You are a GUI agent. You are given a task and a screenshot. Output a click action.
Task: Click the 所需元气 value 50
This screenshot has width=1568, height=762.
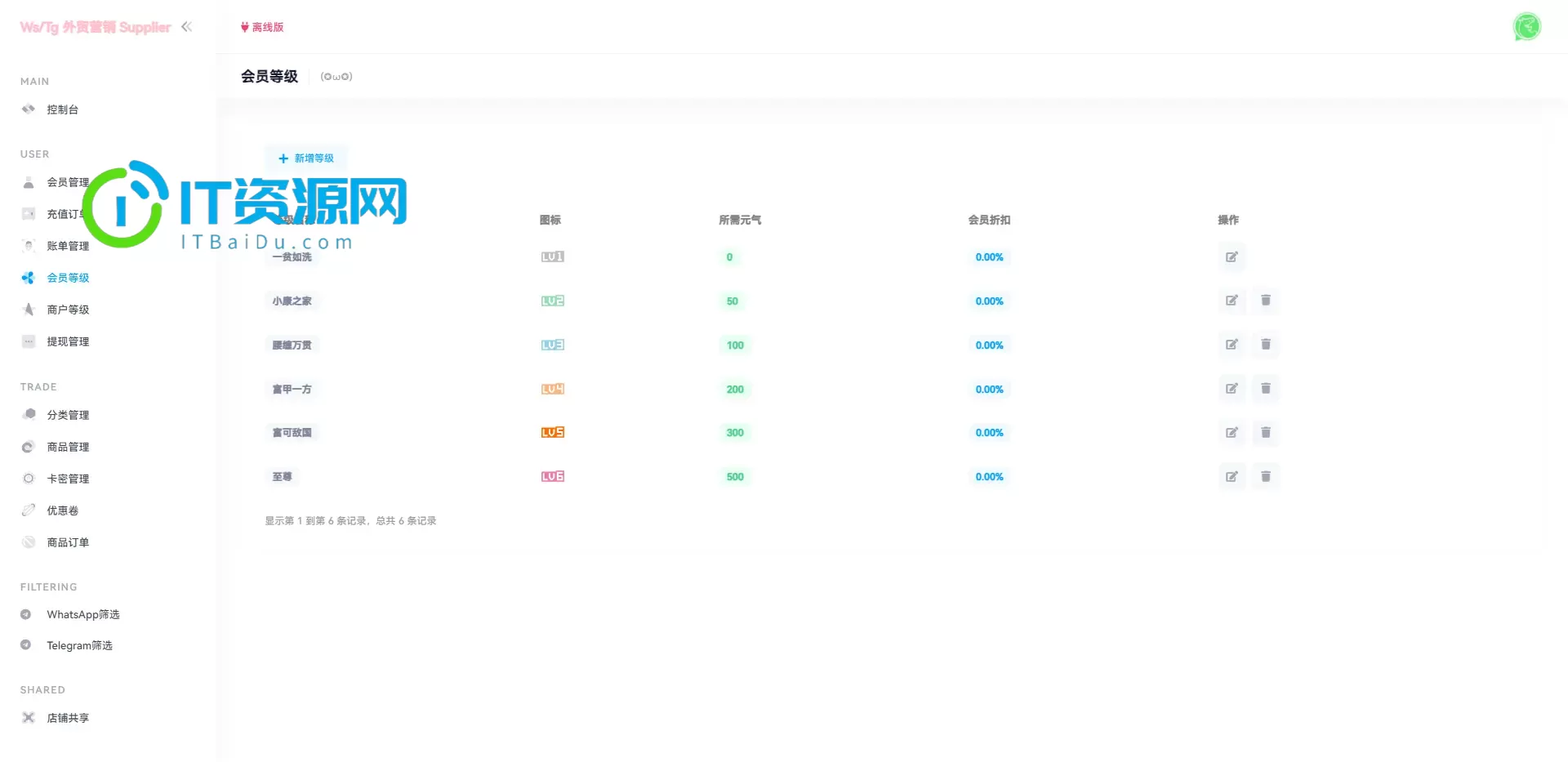click(x=733, y=301)
